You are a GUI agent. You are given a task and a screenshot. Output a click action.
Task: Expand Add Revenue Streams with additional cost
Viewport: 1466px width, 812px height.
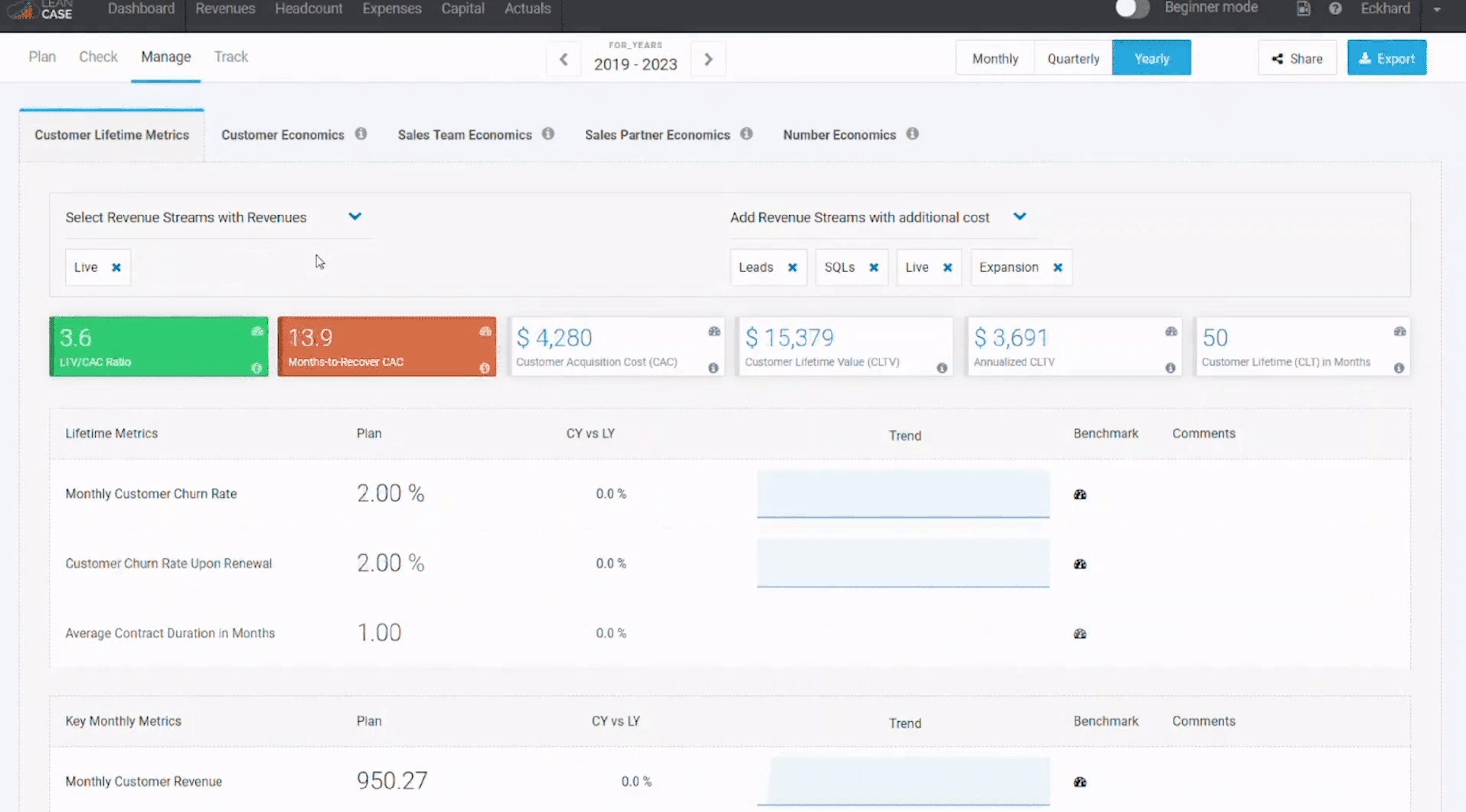click(1019, 216)
